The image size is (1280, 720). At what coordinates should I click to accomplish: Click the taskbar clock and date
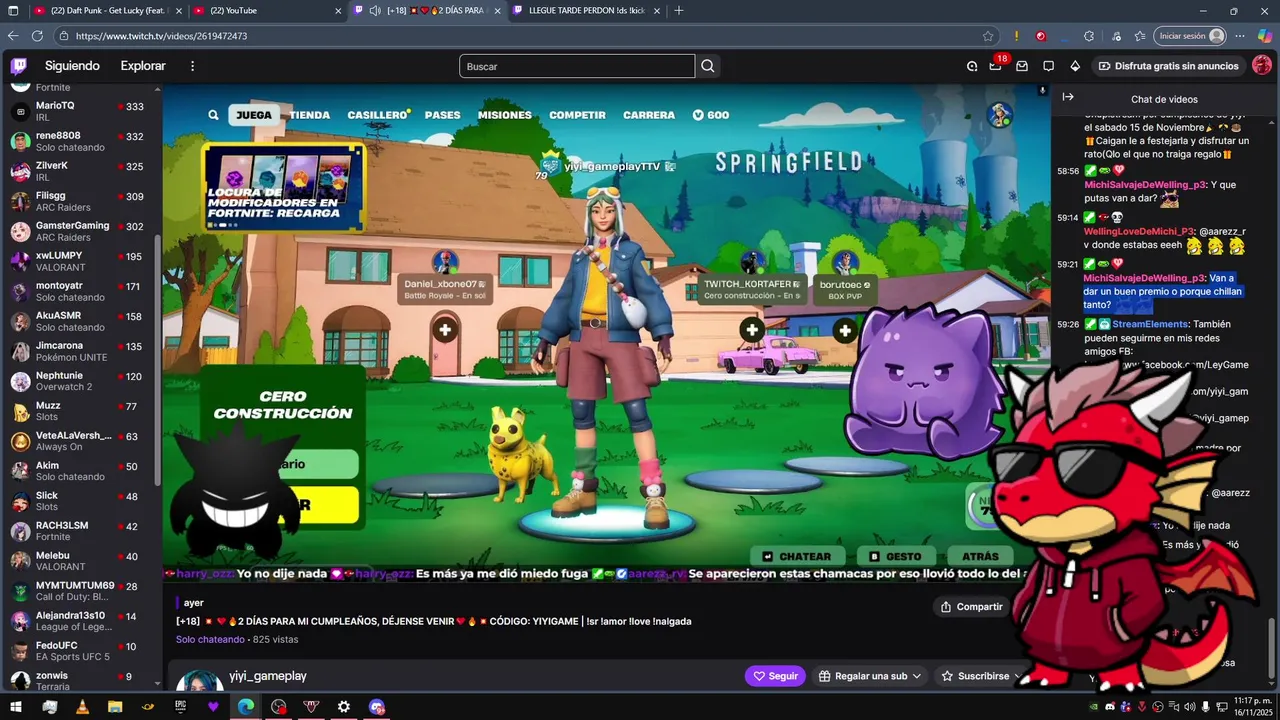click(1252, 707)
